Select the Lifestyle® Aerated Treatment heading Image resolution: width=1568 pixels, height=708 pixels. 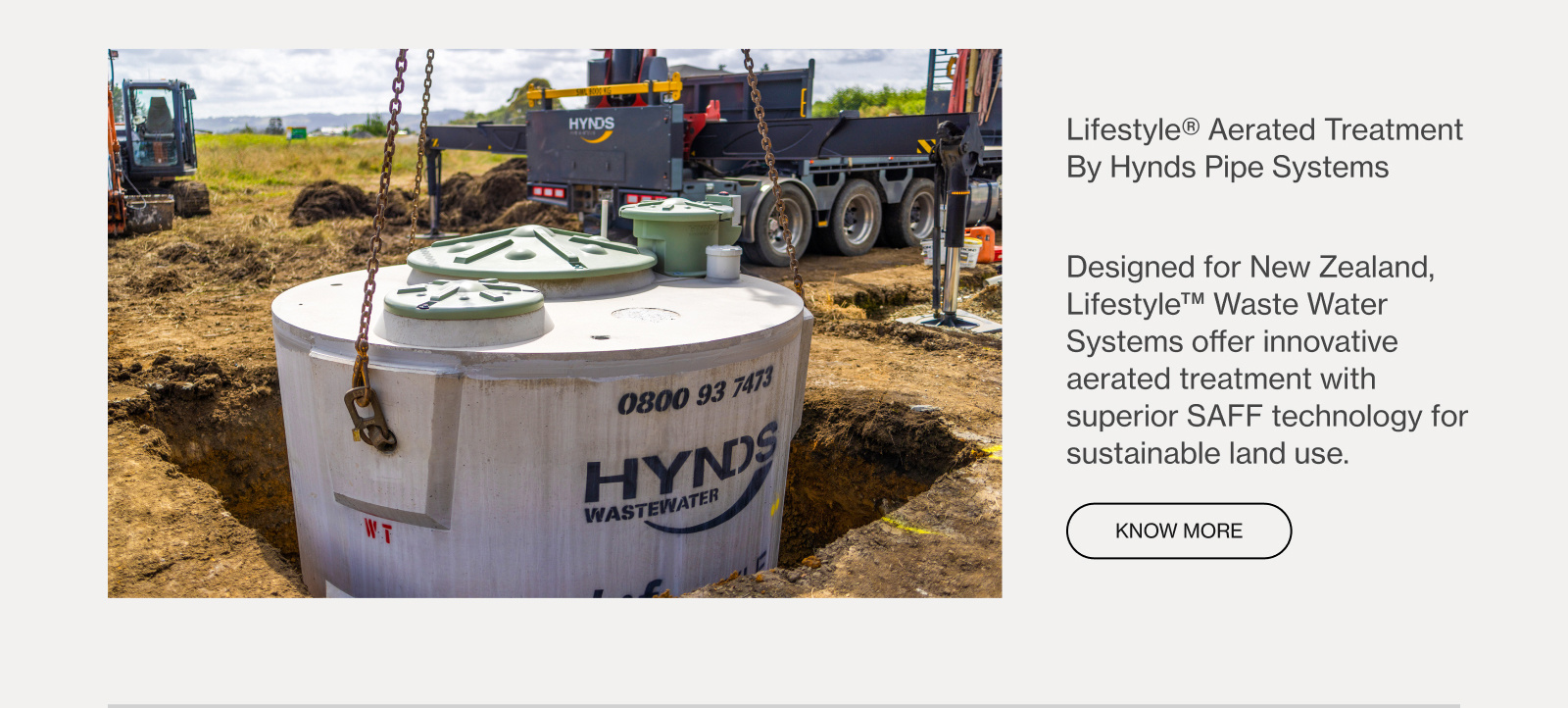tap(1264, 129)
